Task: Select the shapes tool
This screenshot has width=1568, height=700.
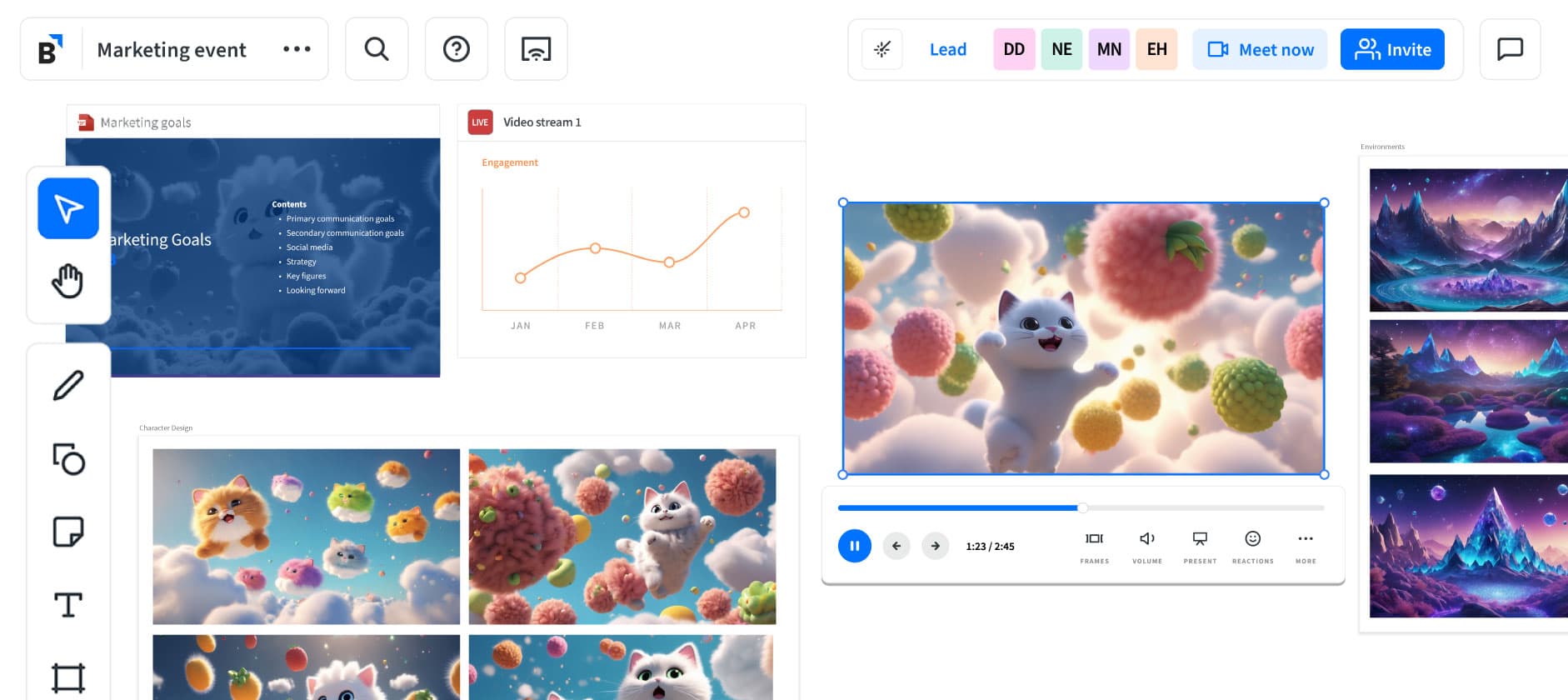Action: coord(68,458)
